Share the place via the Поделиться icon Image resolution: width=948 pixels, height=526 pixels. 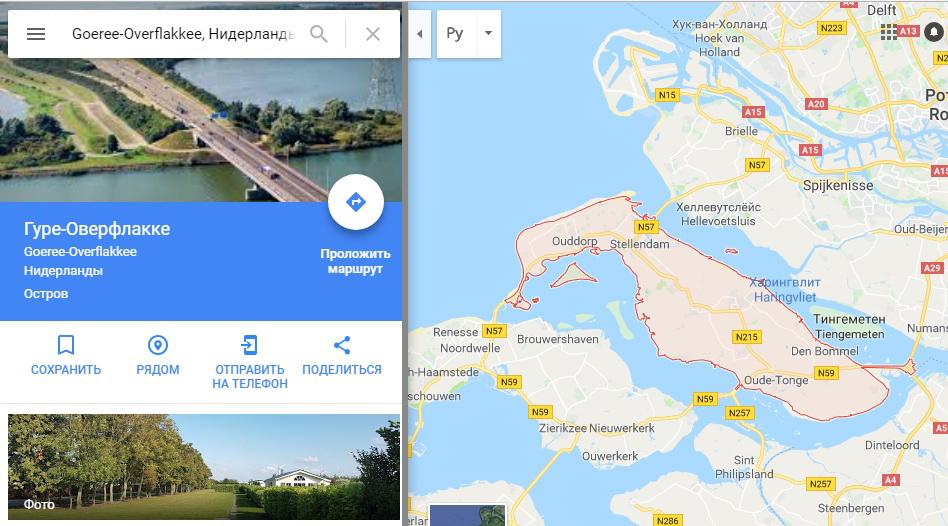342,345
